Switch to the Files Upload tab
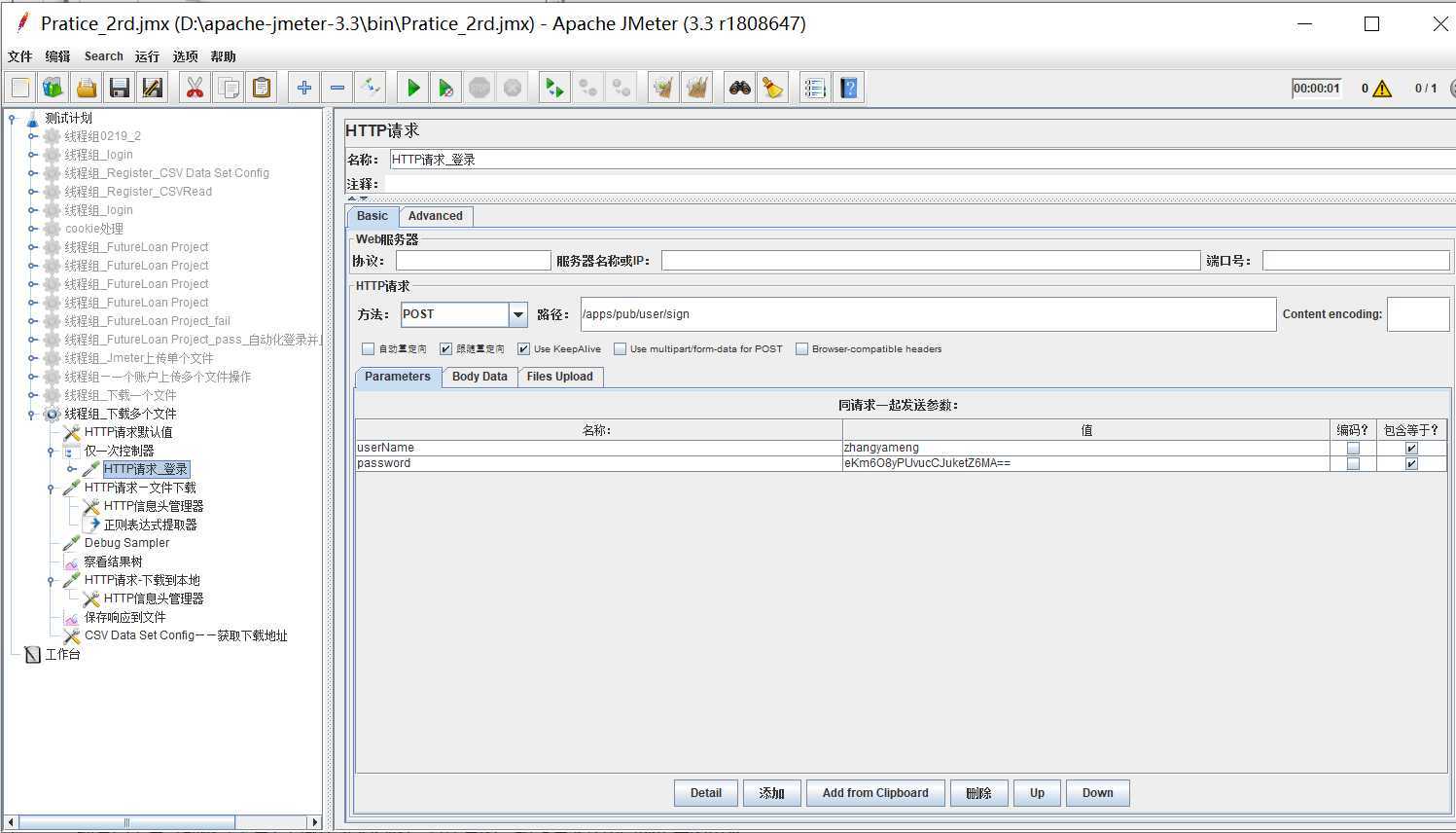Screen dimensions: 1456x833 559,377
